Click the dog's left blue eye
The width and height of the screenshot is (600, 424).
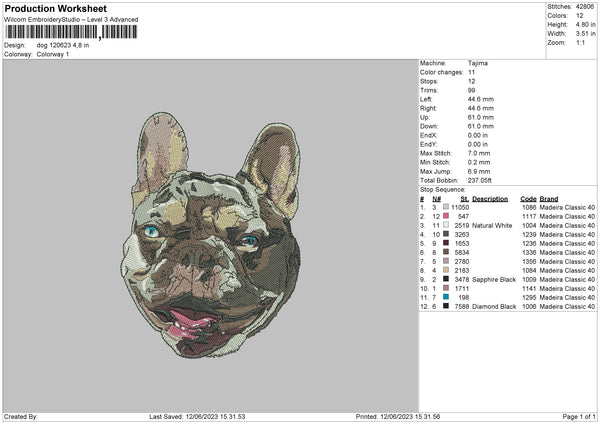[x=150, y=231]
